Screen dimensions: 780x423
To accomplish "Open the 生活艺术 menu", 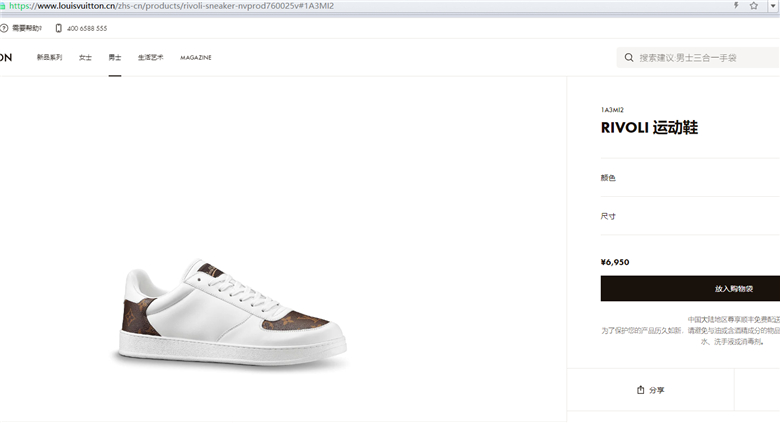I will click(150, 57).
